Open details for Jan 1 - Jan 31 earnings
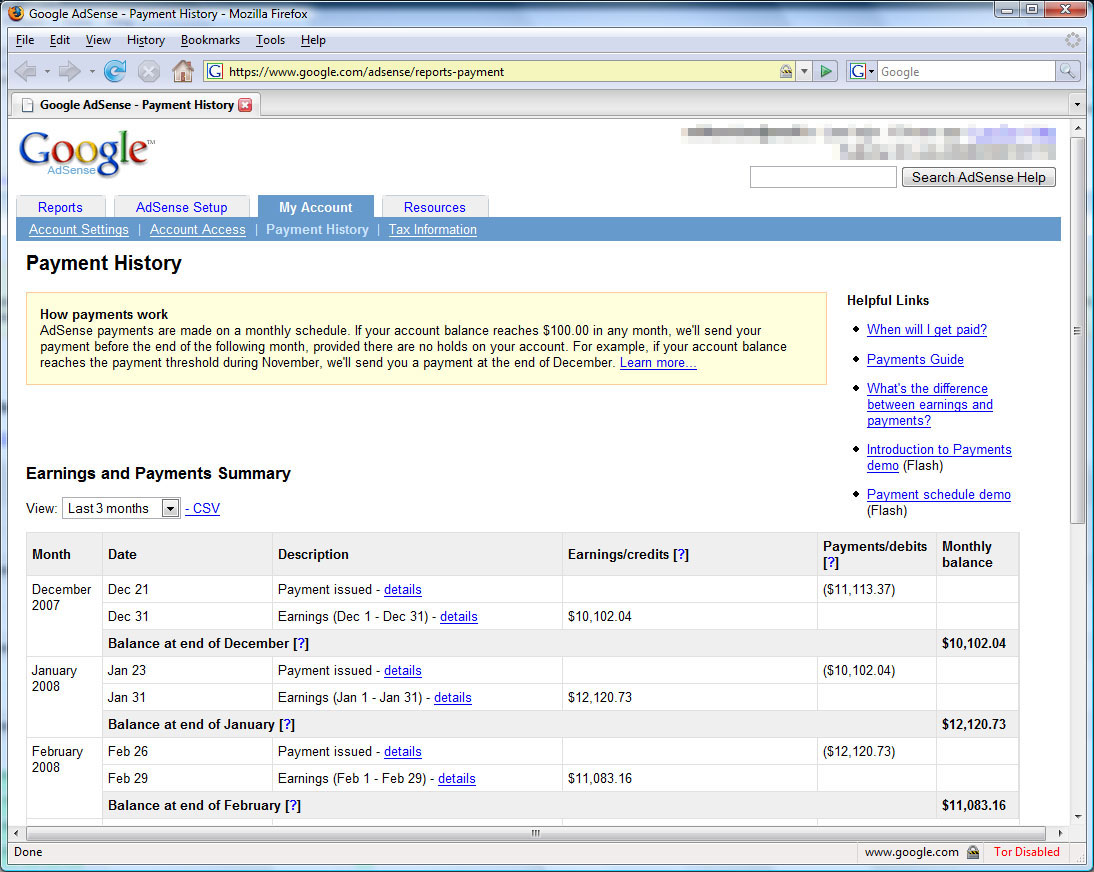Screen dimensions: 1094x872 coord(453,698)
